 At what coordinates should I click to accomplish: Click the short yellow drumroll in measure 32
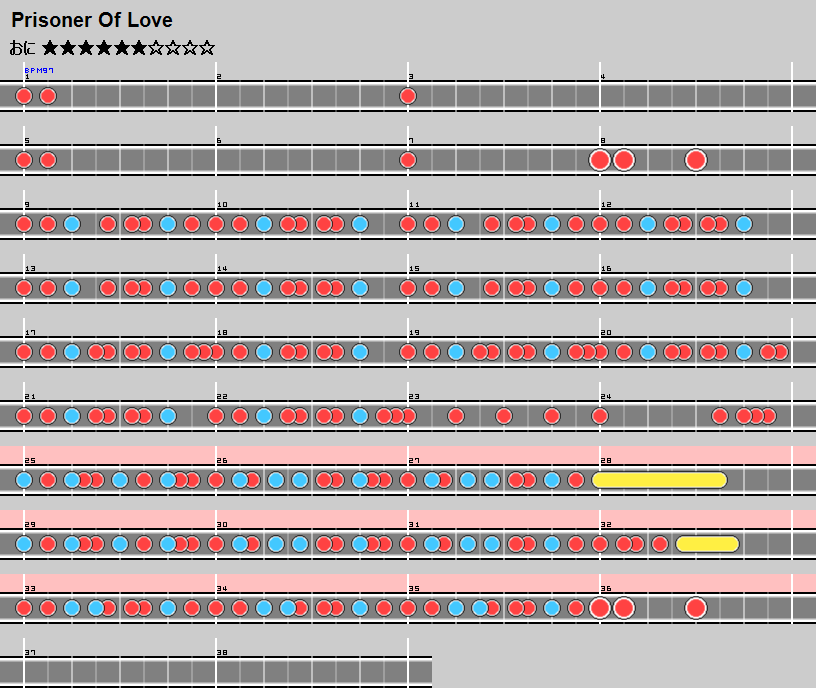pos(707,544)
